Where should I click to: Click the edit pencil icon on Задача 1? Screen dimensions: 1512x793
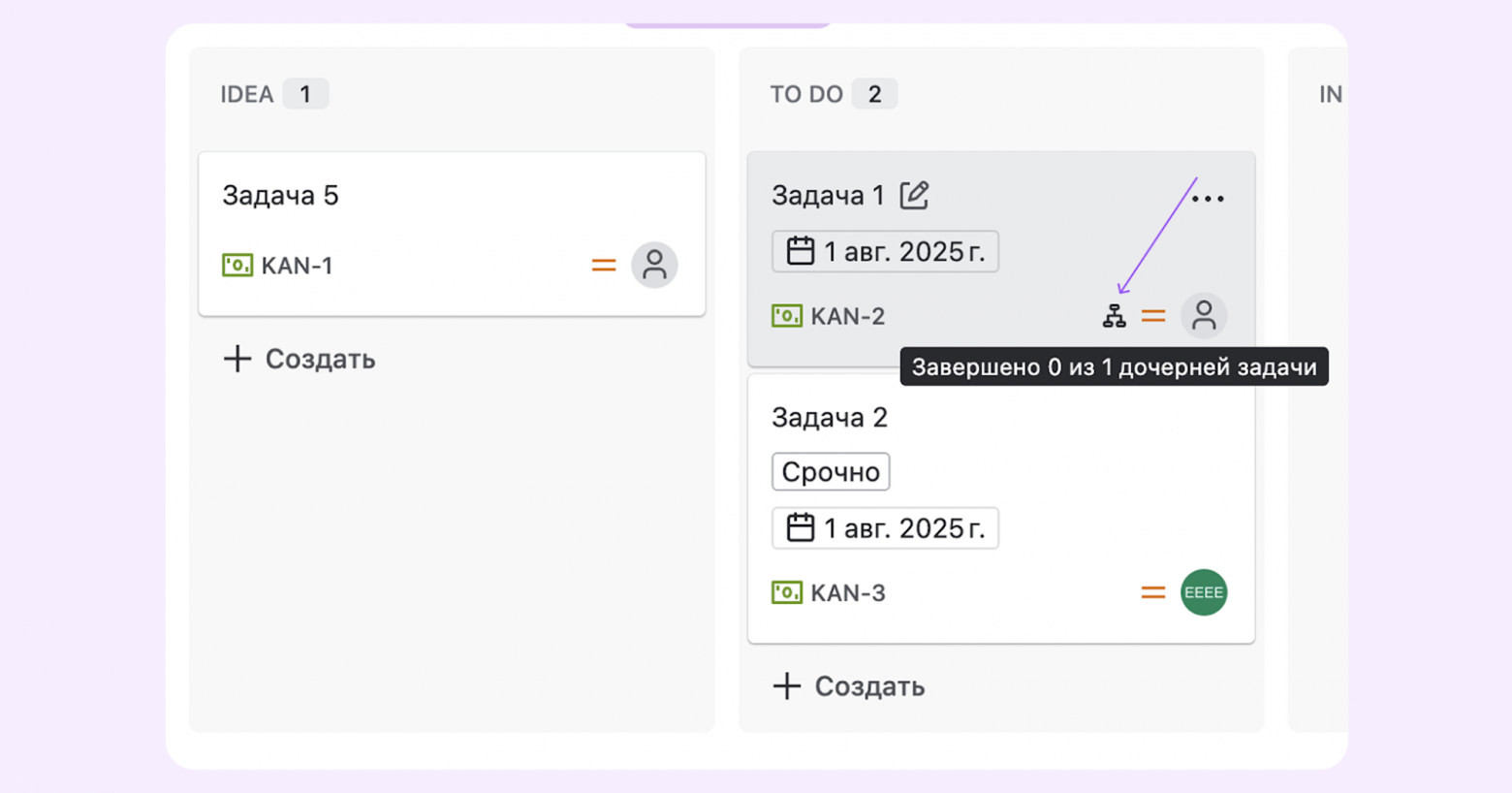point(912,195)
